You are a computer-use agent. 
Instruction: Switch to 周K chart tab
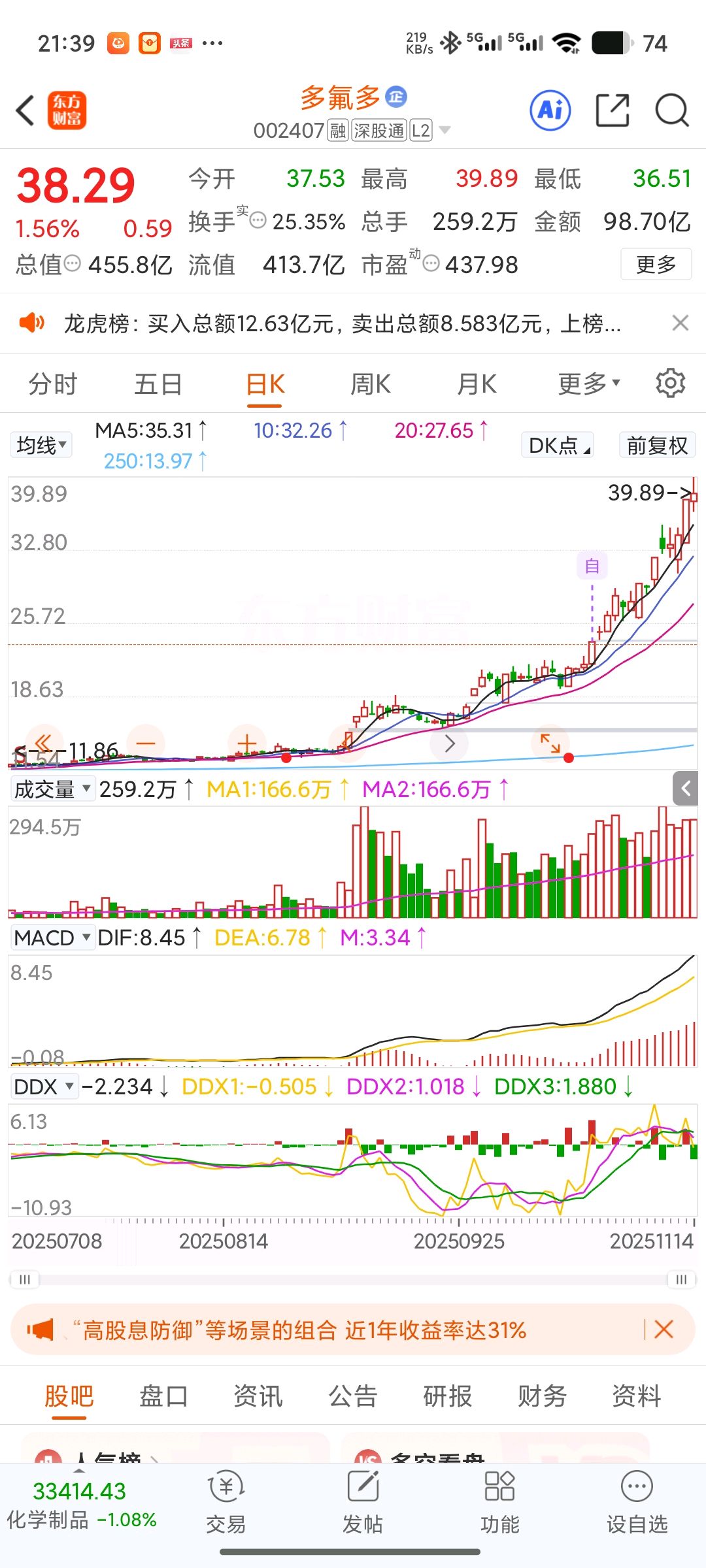pos(371,384)
